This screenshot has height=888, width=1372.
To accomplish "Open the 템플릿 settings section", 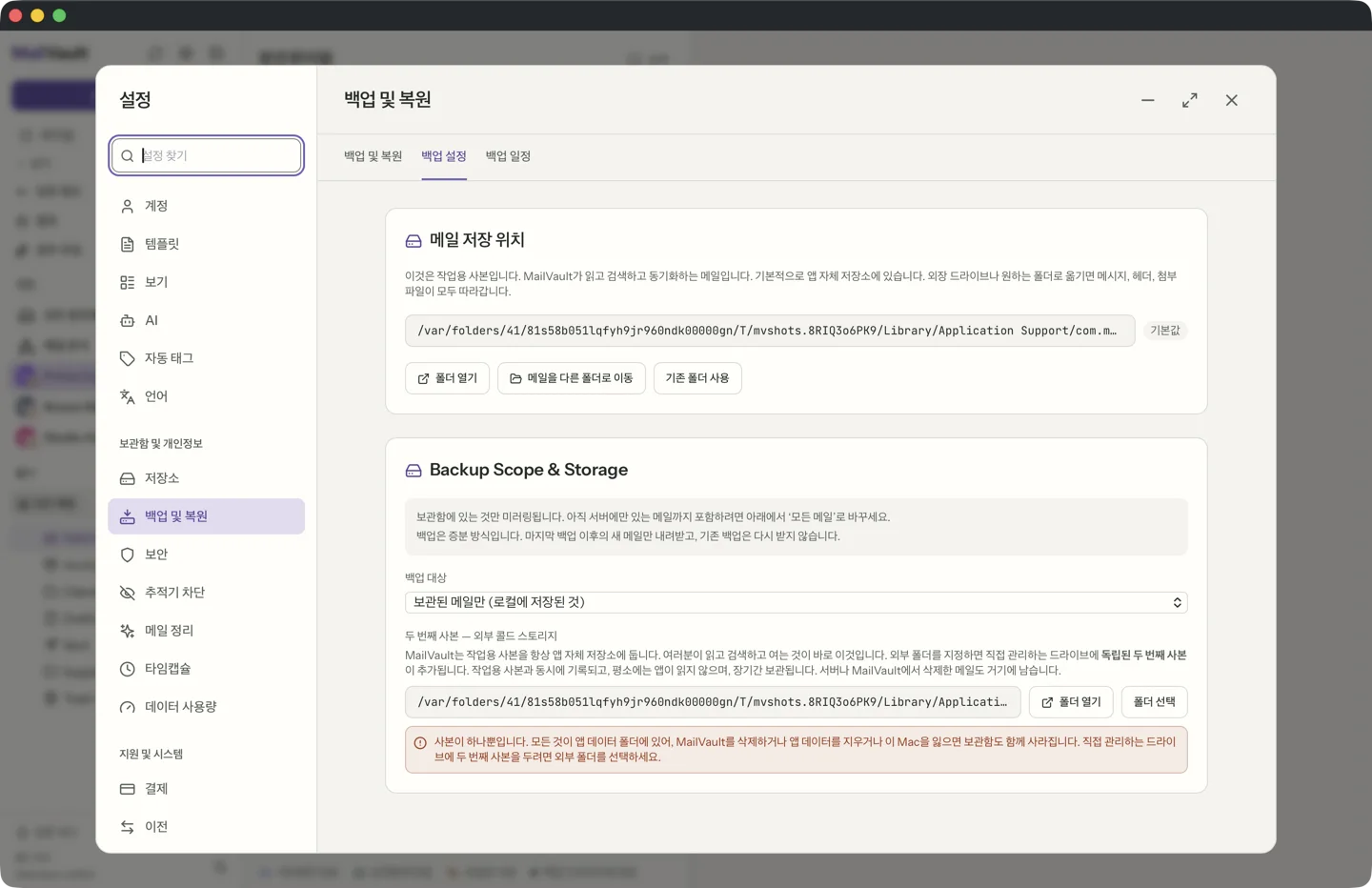I will [206, 244].
